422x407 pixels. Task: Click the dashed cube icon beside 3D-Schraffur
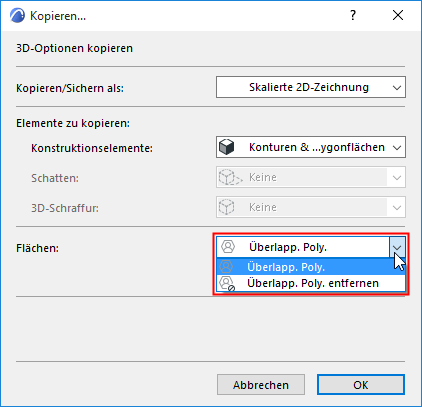click(227, 207)
